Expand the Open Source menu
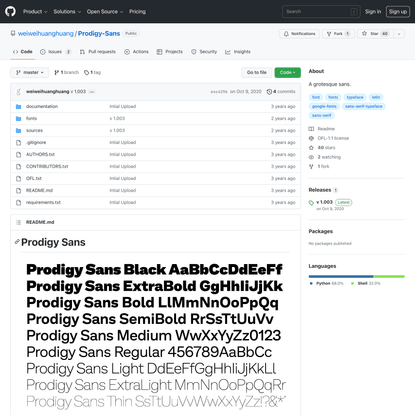The width and height of the screenshot is (415, 415). [105, 11]
